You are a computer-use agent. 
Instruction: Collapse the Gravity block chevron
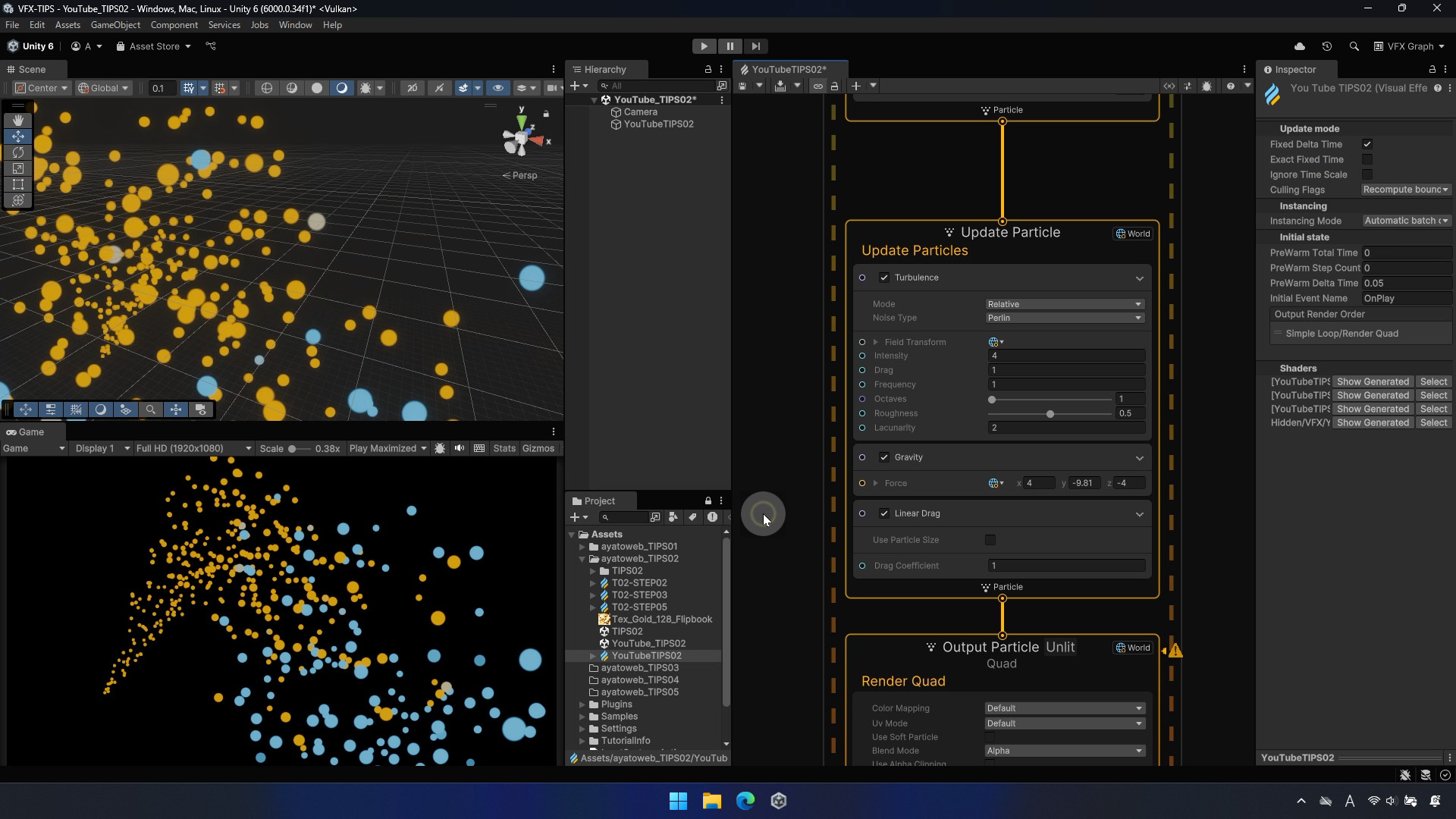tap(1139, 458)
